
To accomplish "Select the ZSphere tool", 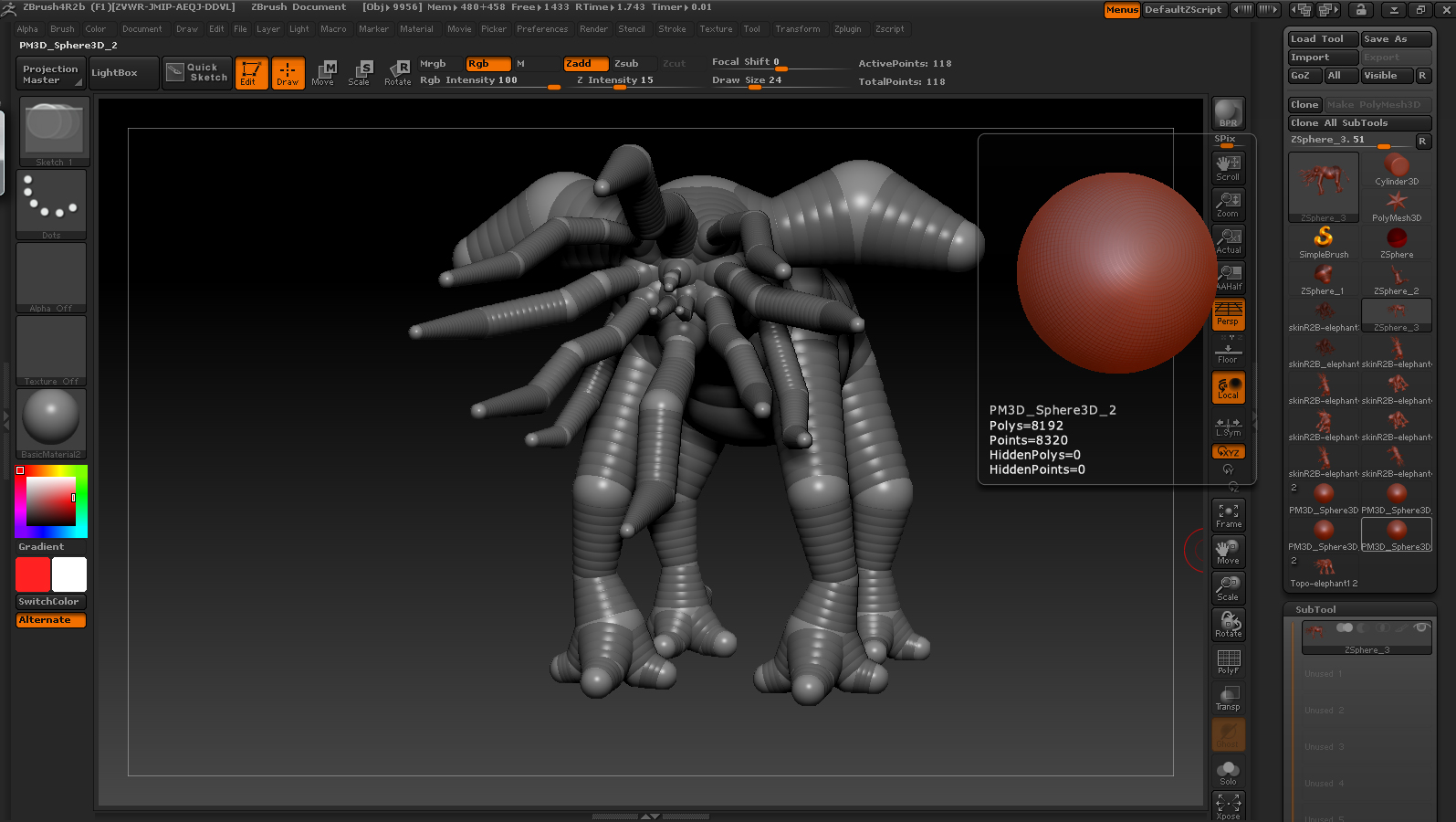I will coord(1397,243).
